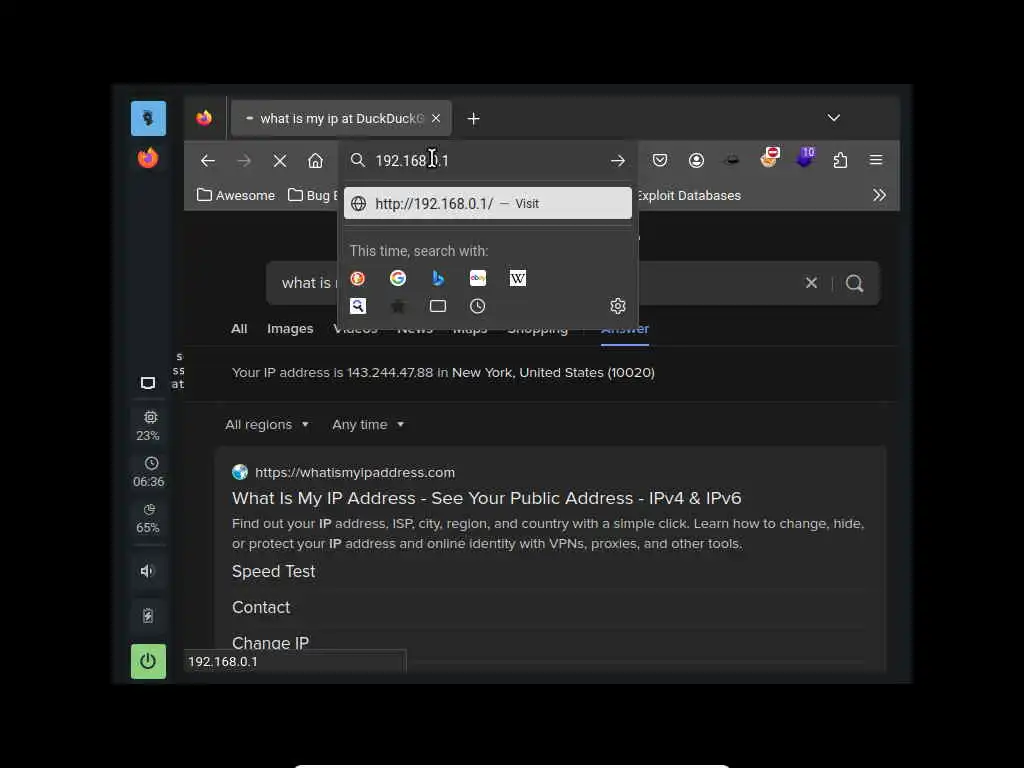Search with eBay this time
This screenshot has width=1024, height=768.
point(478,279)
